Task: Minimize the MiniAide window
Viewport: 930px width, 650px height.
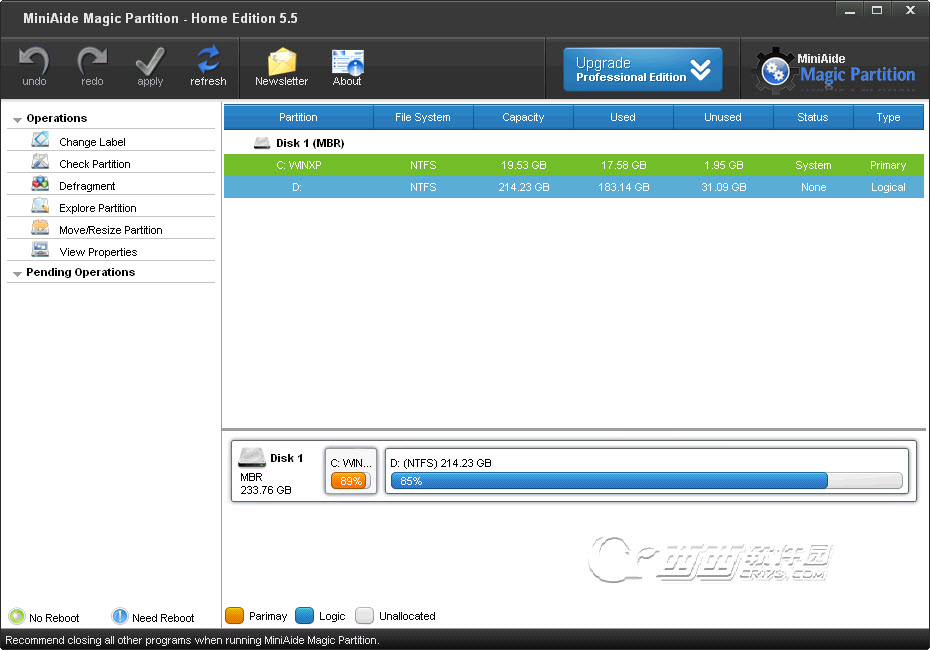Action: [x=849, y=9]
